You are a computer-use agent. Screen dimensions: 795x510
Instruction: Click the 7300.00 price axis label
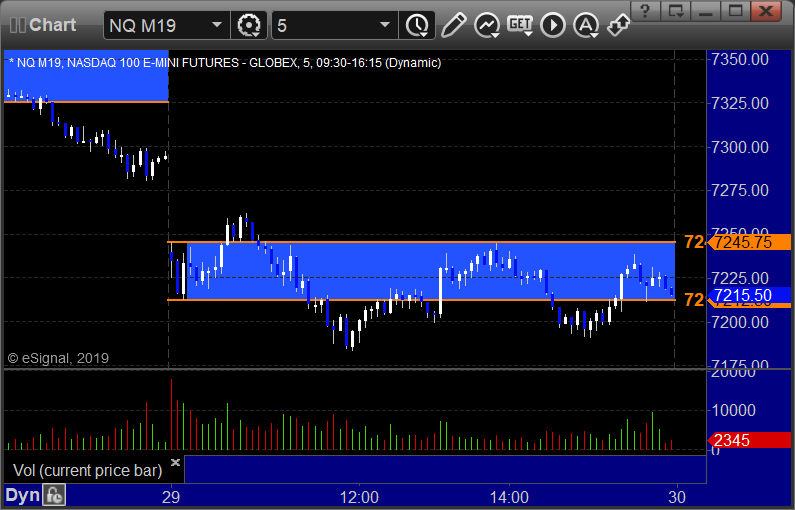[x=740, y=148]
